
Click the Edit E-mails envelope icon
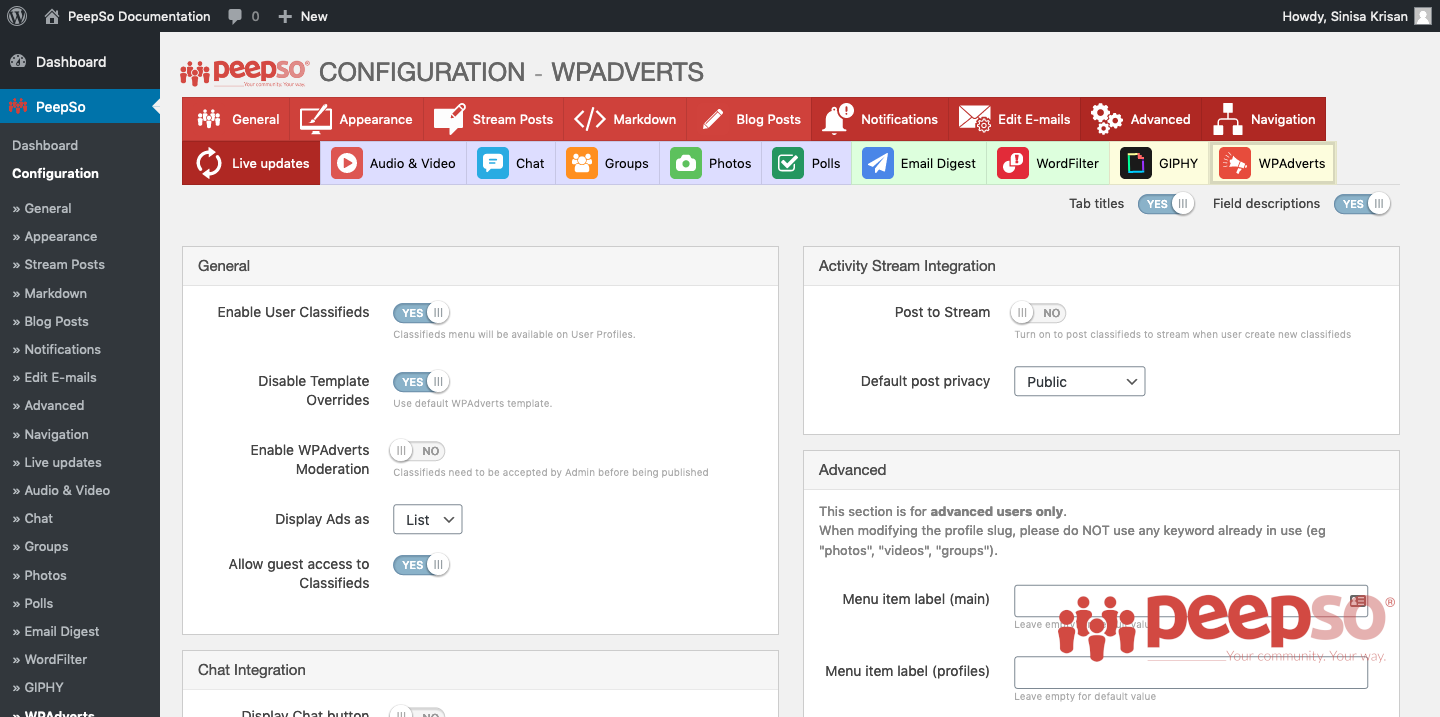(974, 119)
